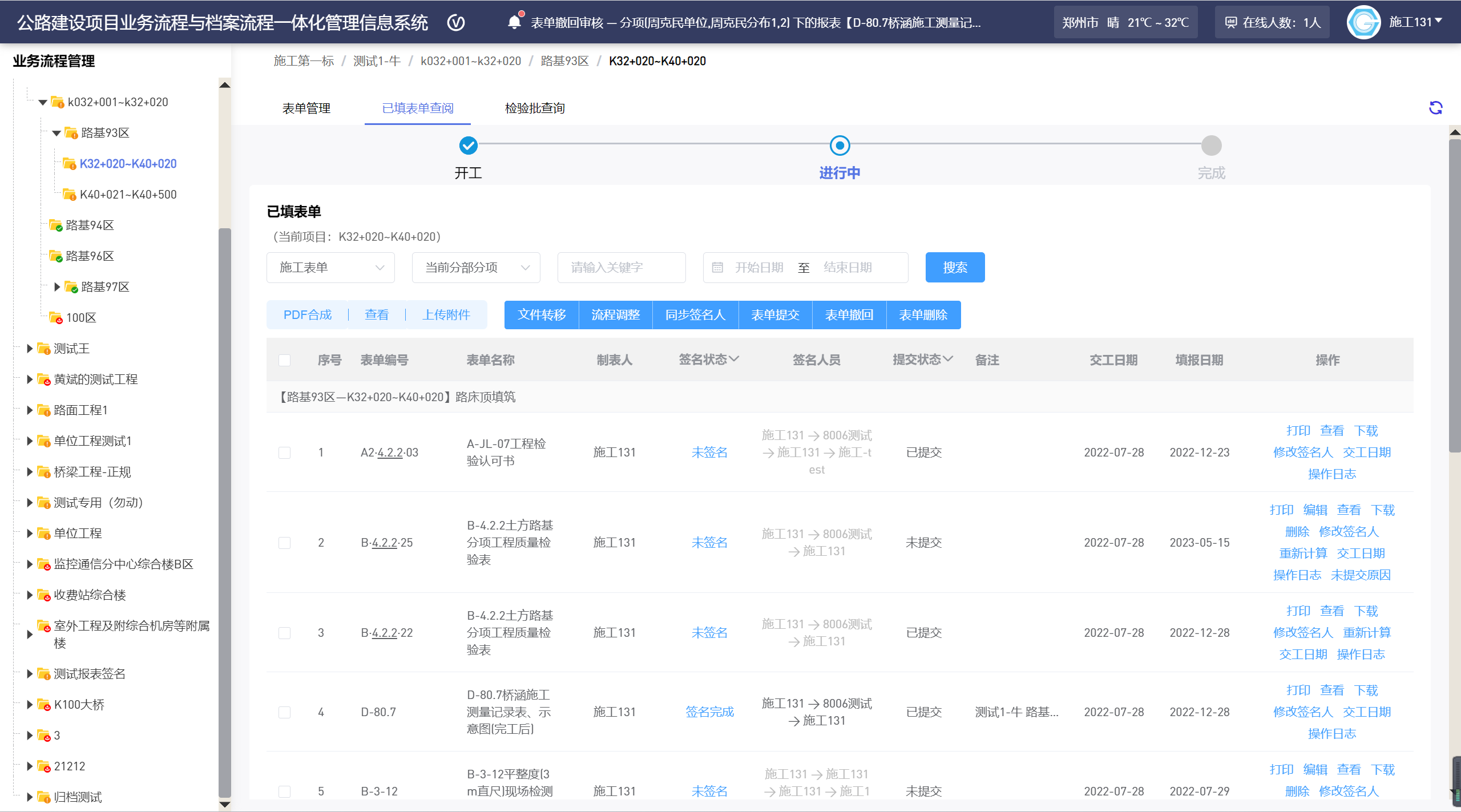Viewport: 1461px width, 812px height.
Task: Click 未提交原因 link in row 2
Action: point(1361,575)
